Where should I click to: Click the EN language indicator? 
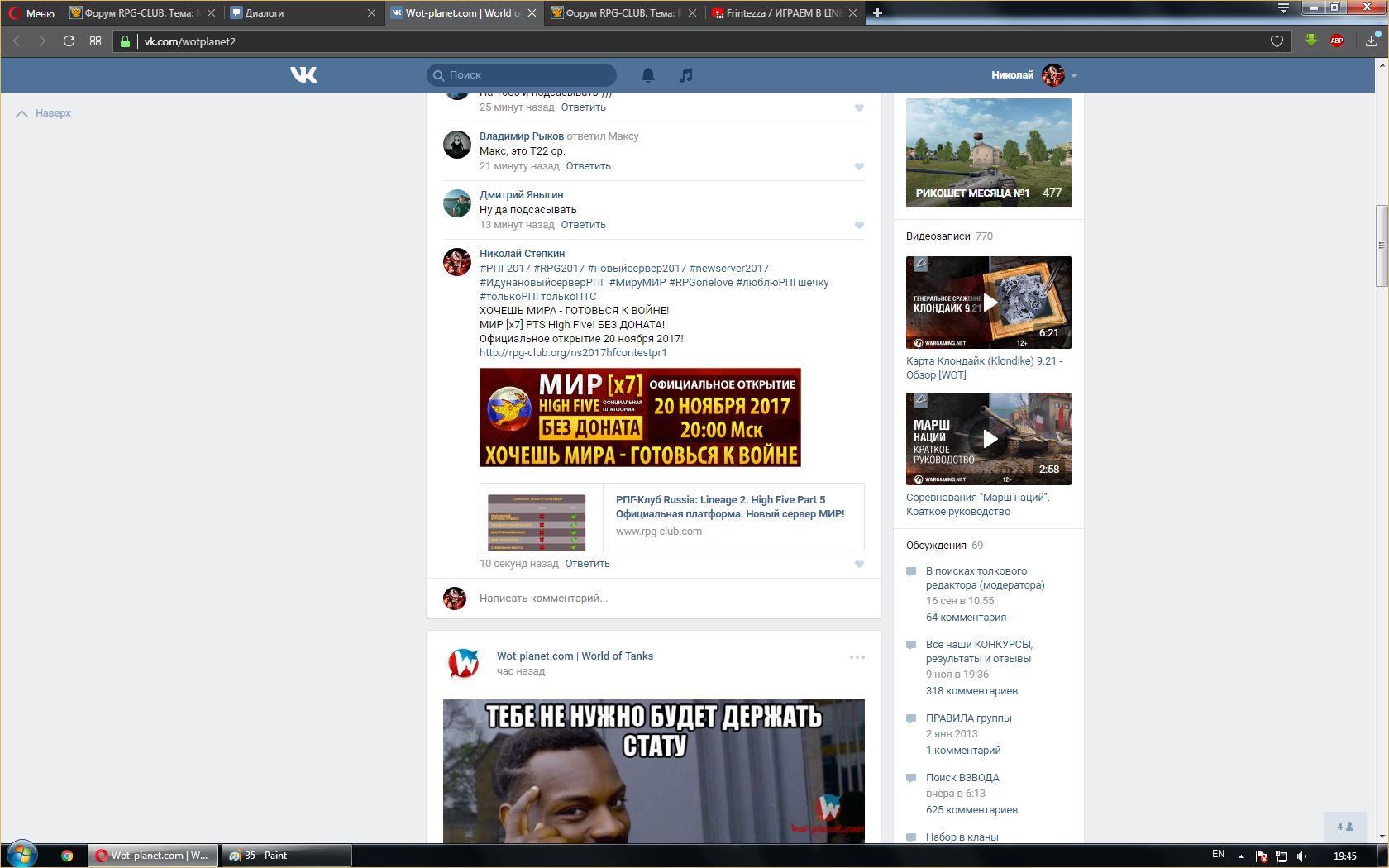click(1218, 855)
